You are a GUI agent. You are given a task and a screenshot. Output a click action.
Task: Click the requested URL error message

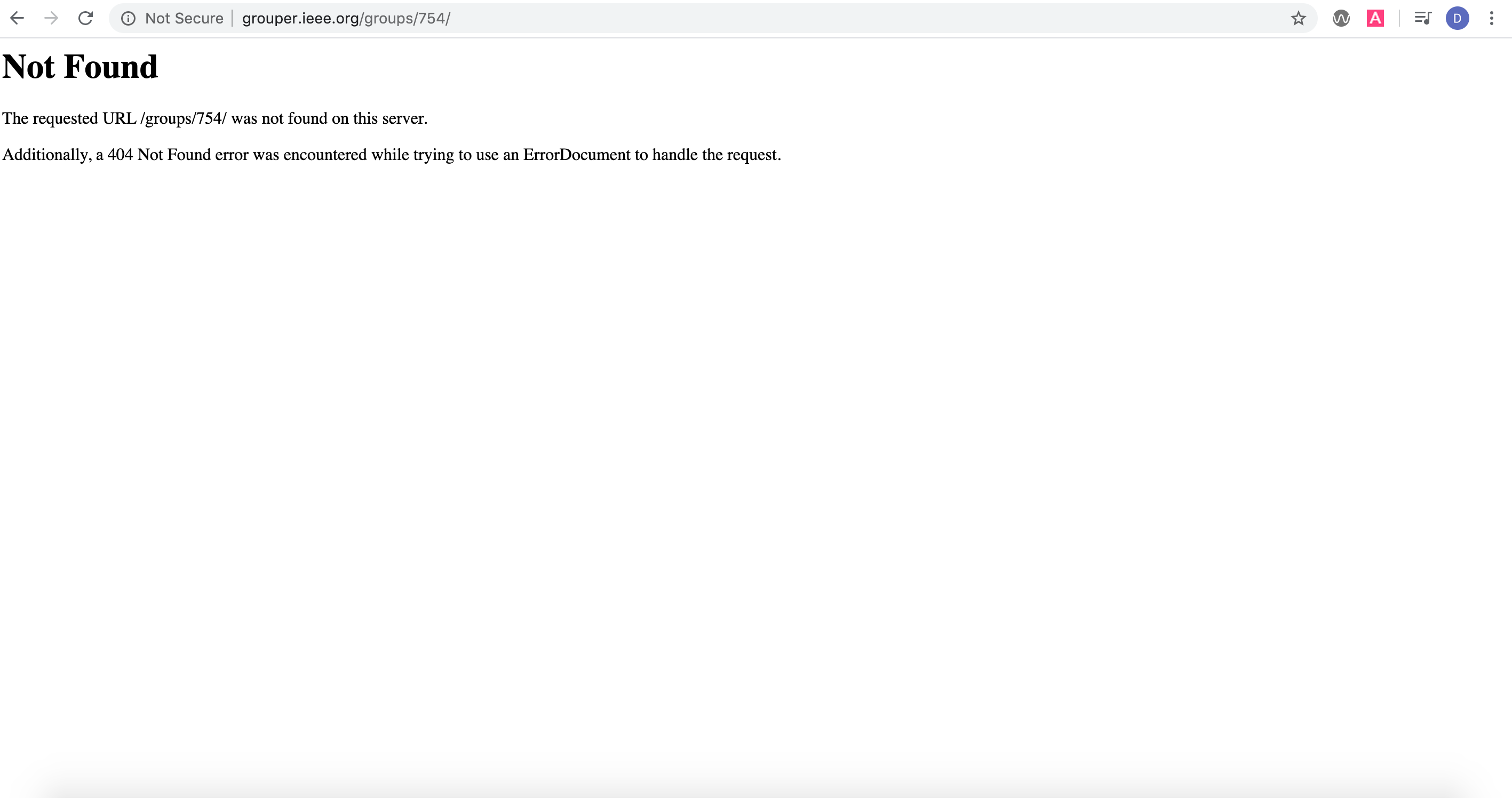pos(215,118)
